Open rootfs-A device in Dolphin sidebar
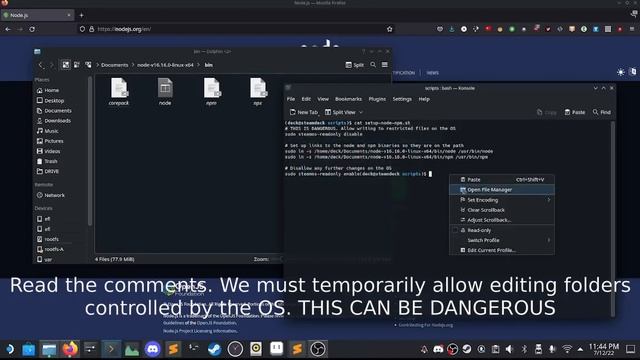 50,249
